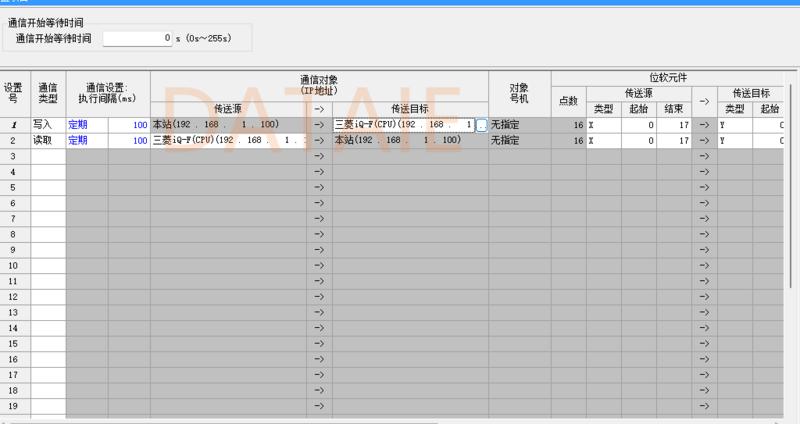Click the 通信设置:执行间隔(ms) column header
The height and width of the screenshot is (424, 800).
pyautogui.click(x=108, y=94)
